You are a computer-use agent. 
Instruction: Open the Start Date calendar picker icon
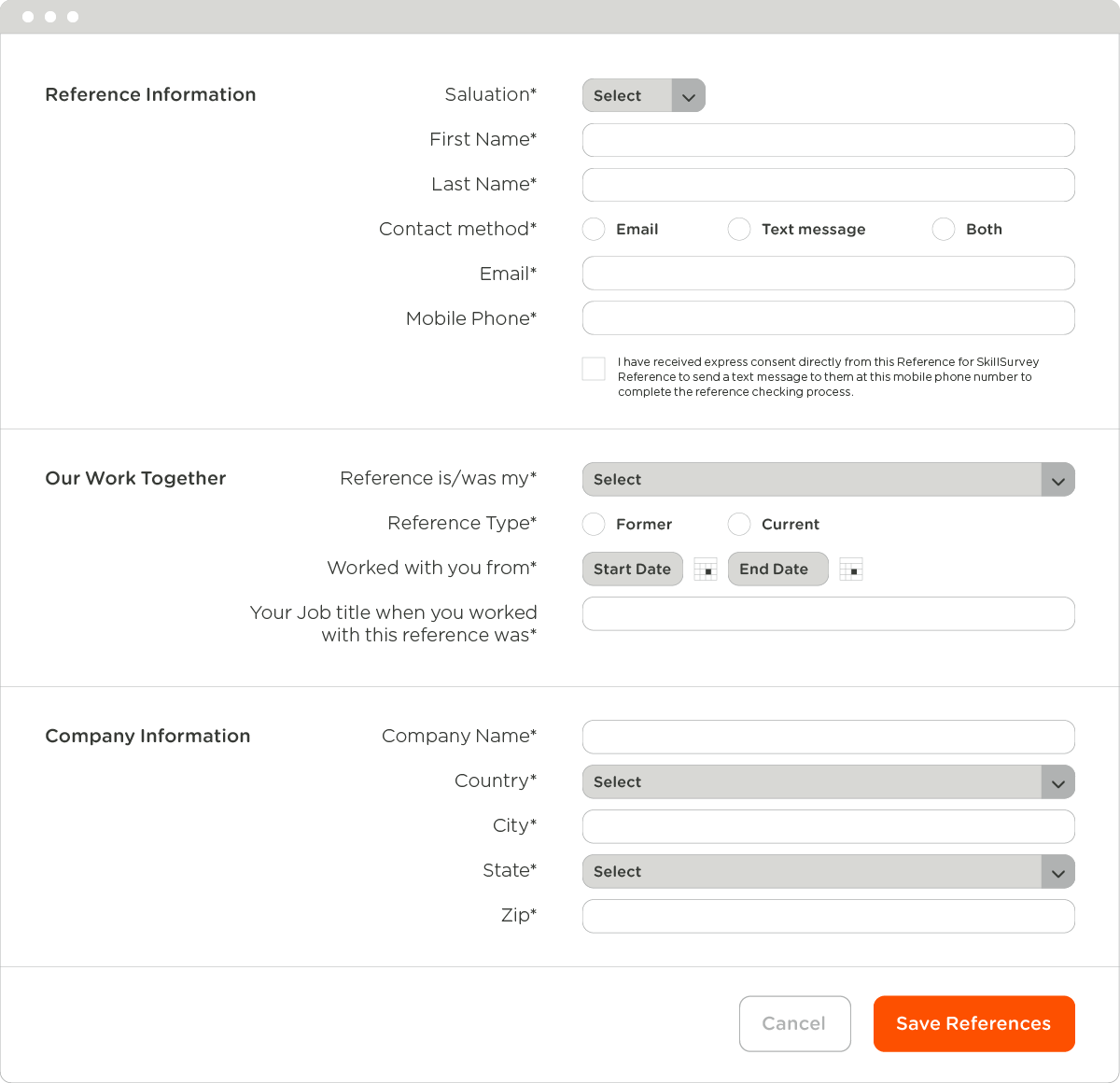tap(706, 569)
